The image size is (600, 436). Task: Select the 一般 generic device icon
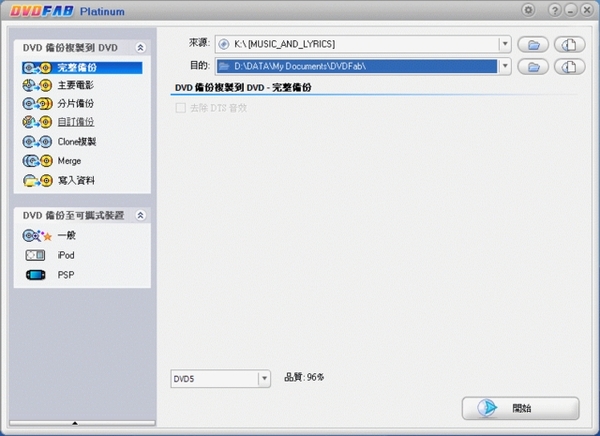[x=37, y=236]
